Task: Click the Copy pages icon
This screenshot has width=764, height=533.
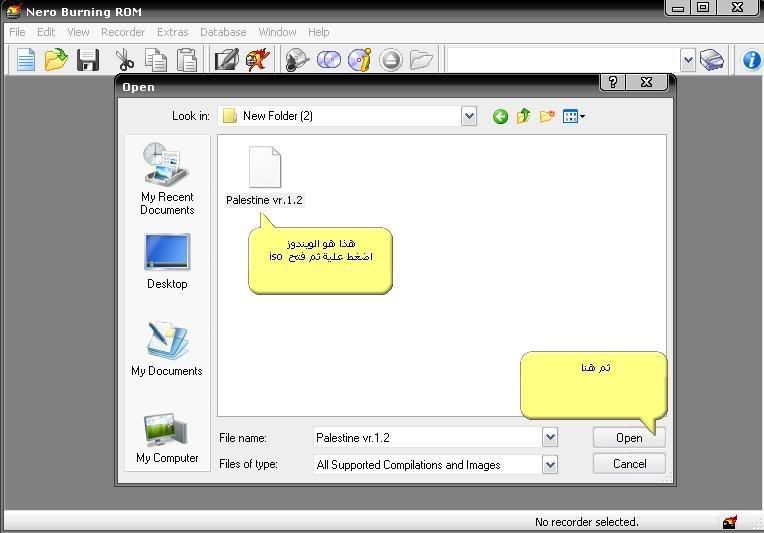Action: (156, 60)
